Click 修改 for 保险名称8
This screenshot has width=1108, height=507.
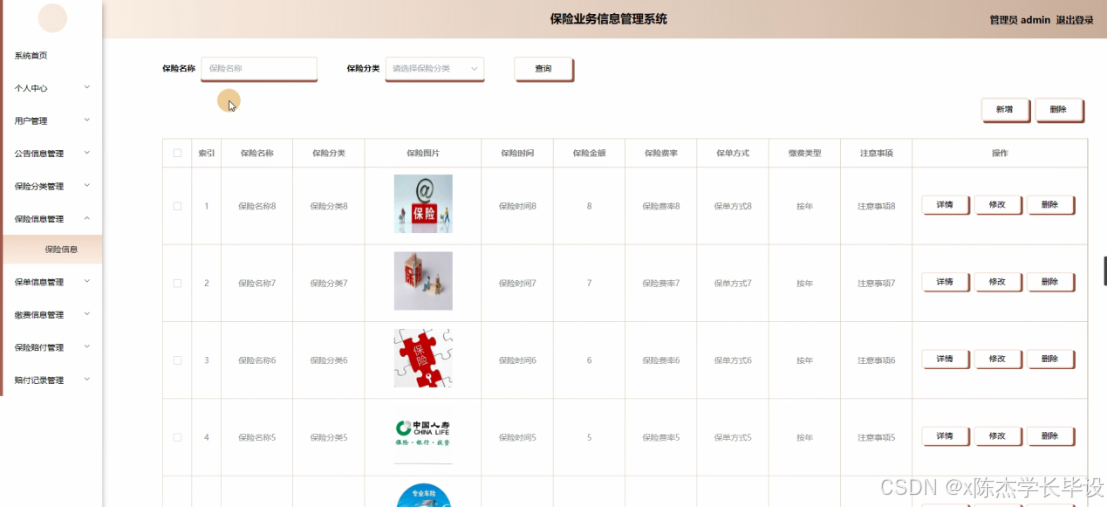point(998,205)
